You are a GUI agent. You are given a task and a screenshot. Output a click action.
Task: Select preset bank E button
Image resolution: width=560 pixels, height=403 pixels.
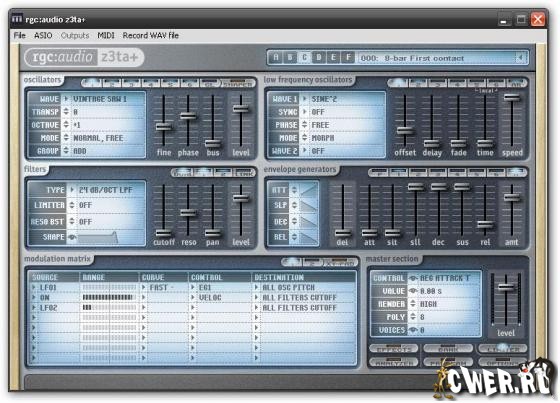click(333, 57)
